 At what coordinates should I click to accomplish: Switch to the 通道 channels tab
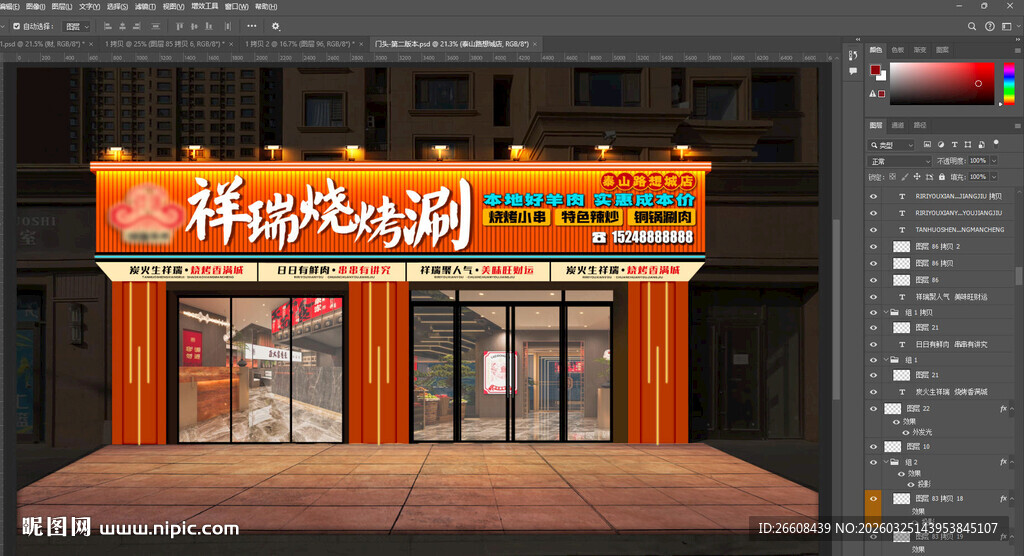point(898,125)
